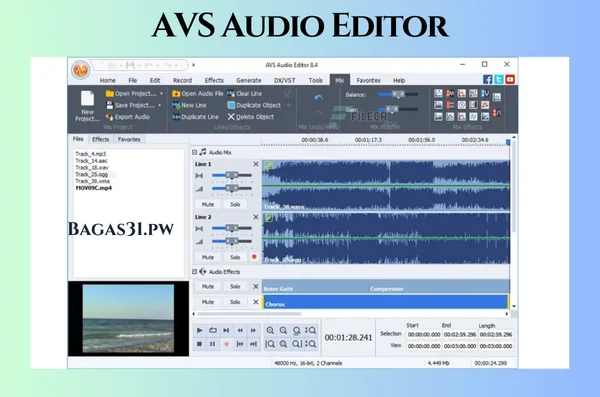Open the Twitter icon link

(499, 79)
